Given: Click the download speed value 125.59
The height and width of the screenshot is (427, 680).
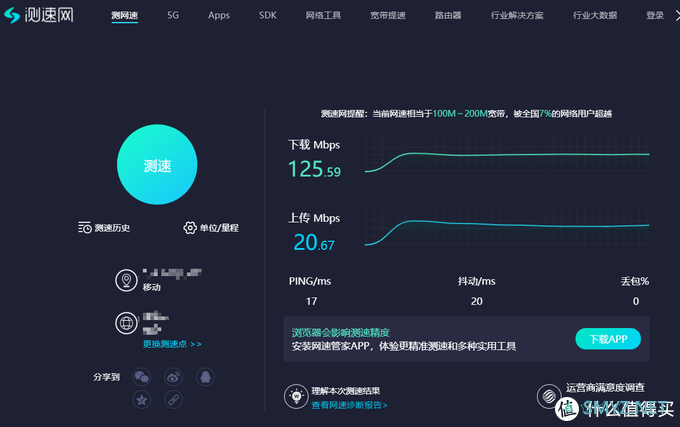Looking at the screenshot, I should (x=314, y=169).
